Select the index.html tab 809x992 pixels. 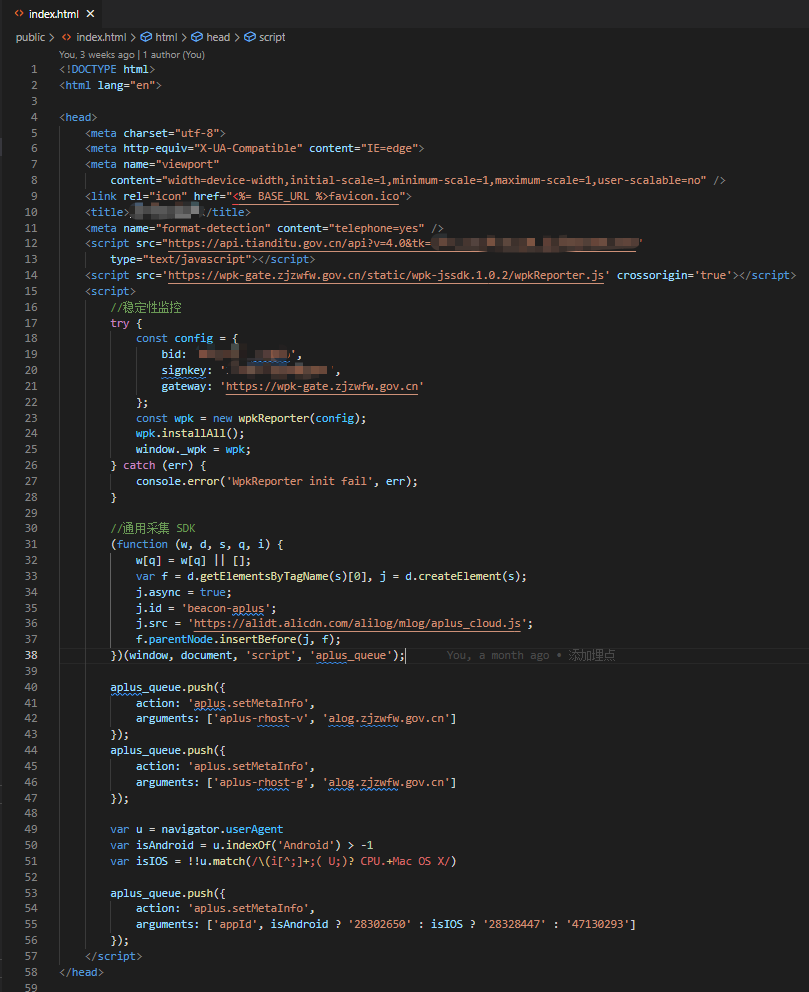(54, 13)
